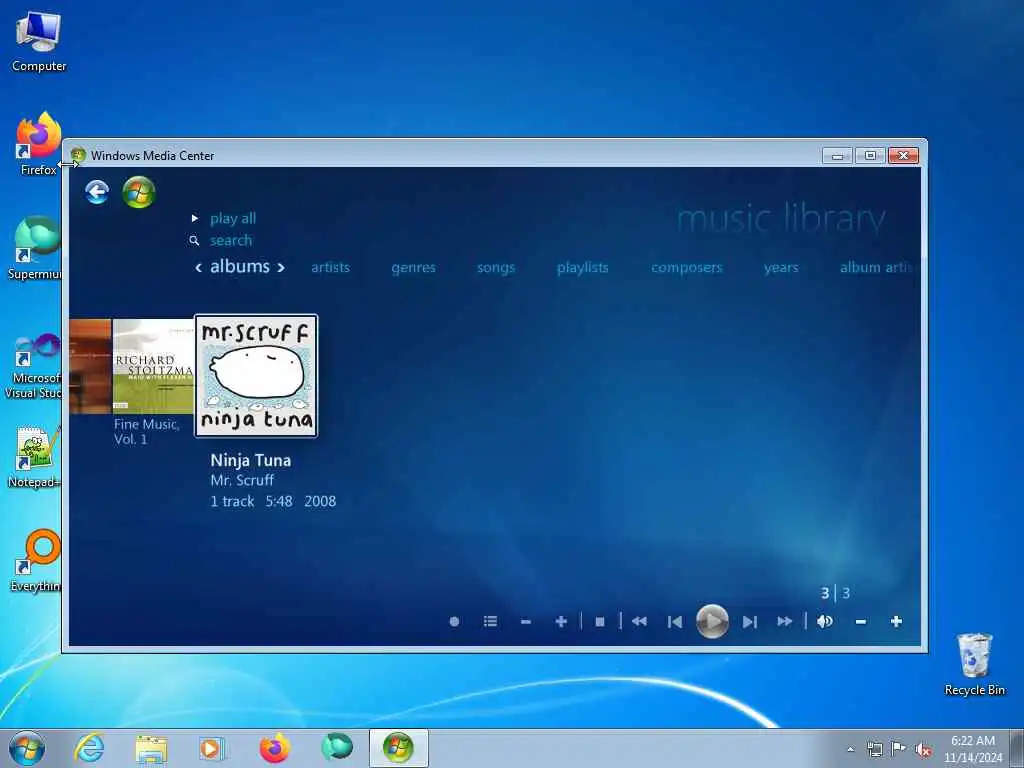Start playback with the round play button

pos(712,621)
